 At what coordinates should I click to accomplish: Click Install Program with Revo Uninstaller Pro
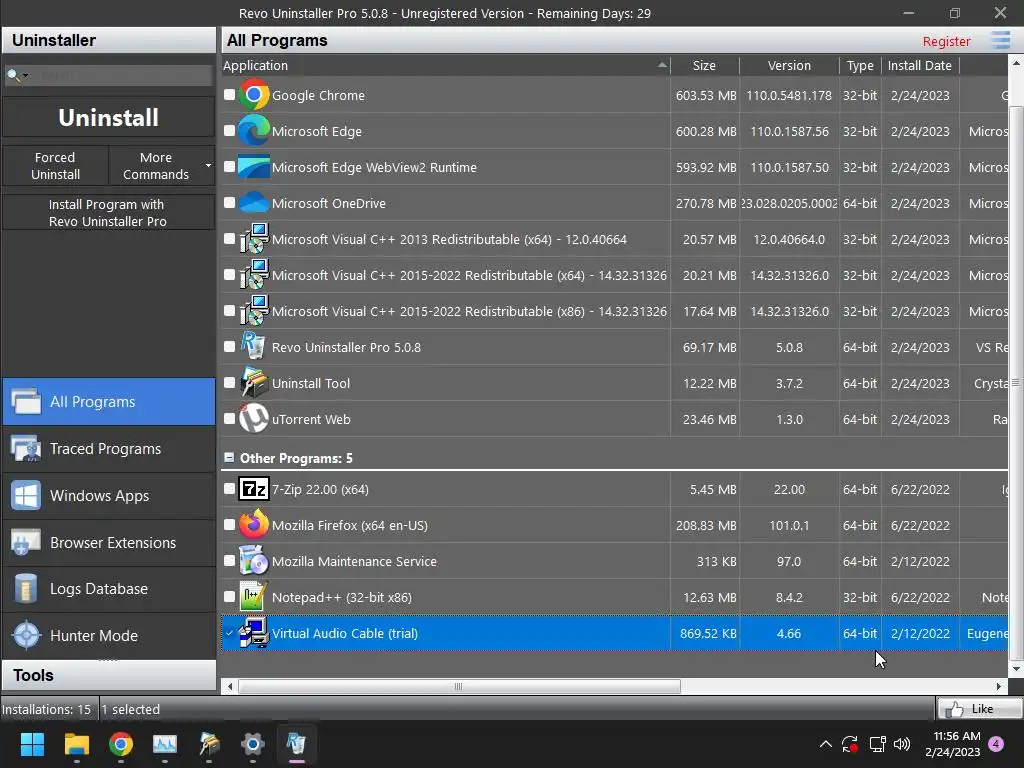[x=108, y=213]
